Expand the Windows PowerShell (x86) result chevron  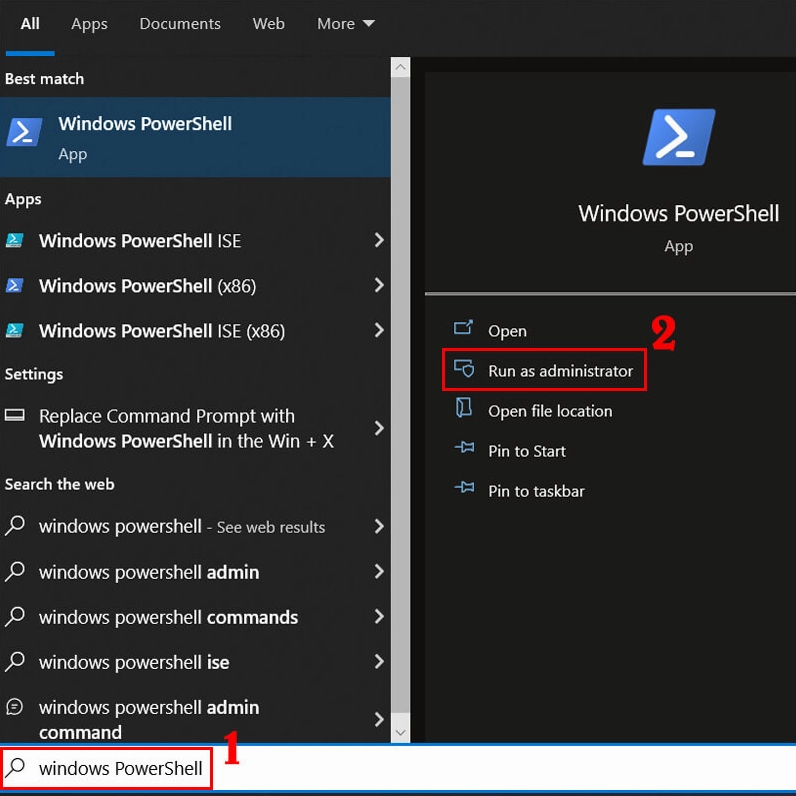379,285
